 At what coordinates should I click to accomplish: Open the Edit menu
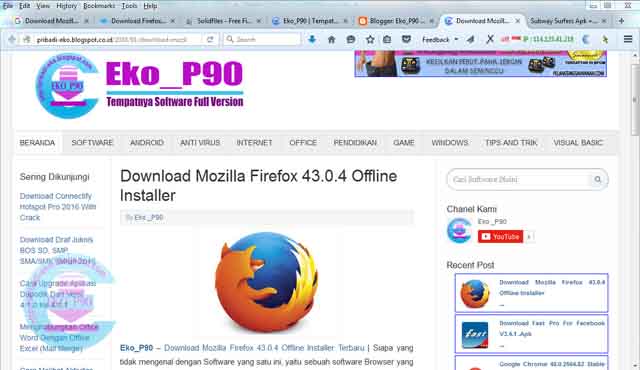[24, 6]
